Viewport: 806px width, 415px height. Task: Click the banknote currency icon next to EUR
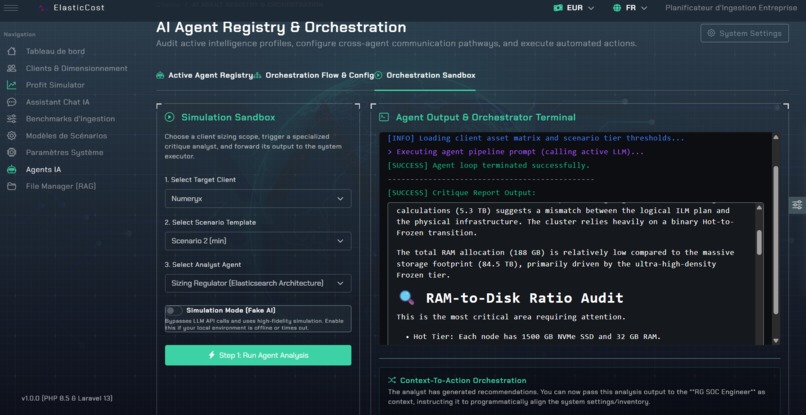click(x=558, y=8)
